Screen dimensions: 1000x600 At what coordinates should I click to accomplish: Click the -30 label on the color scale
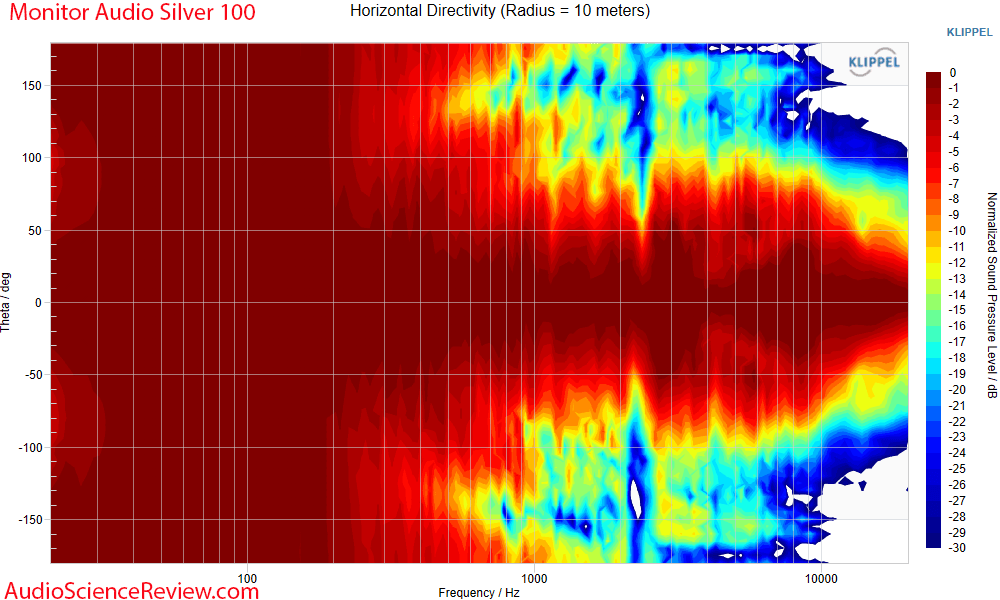click(x=956, y=548)
